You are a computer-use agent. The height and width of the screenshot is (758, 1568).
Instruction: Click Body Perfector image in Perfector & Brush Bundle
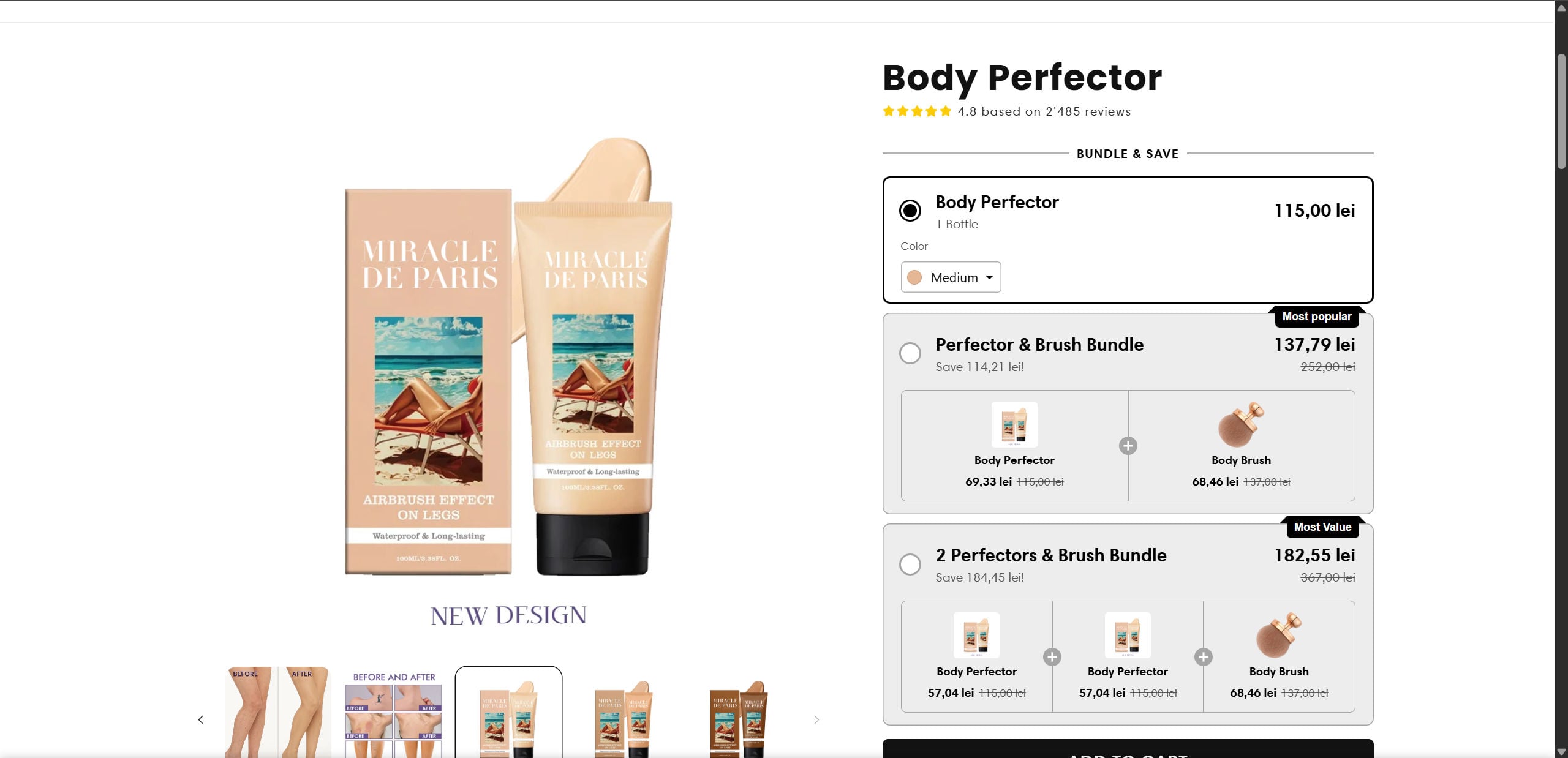pos(1014,424)
